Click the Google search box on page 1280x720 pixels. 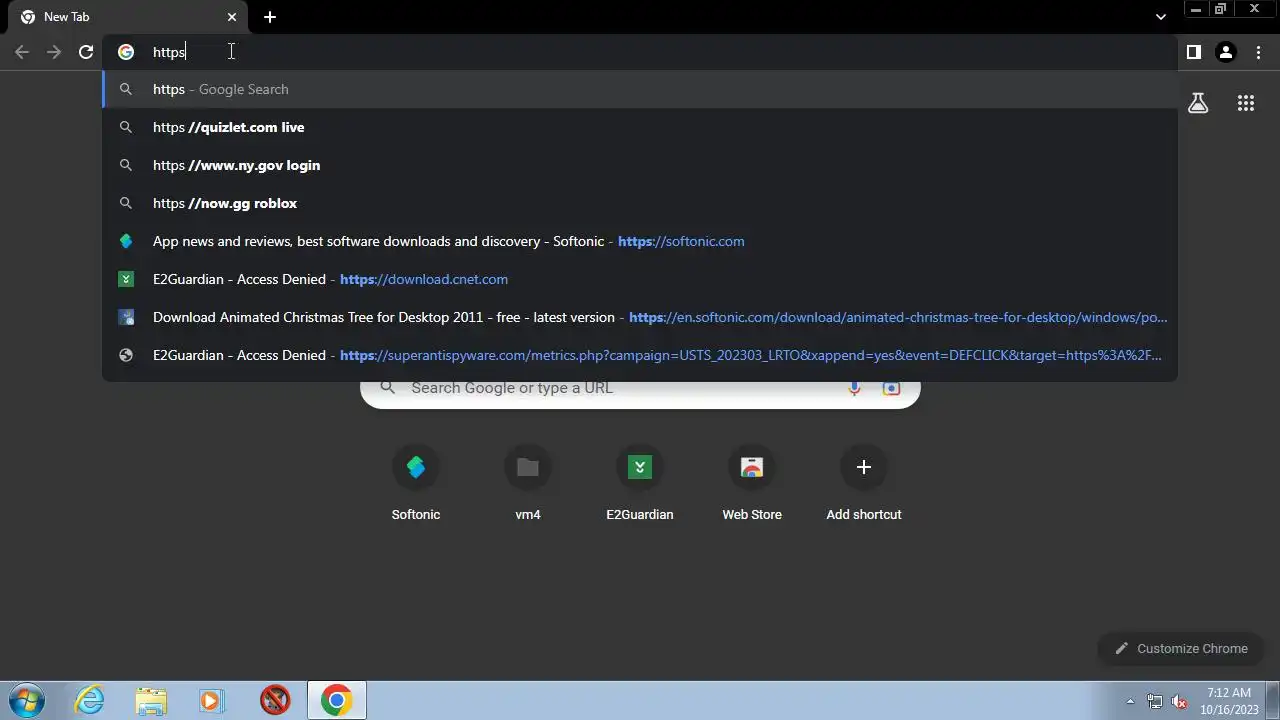640,390
